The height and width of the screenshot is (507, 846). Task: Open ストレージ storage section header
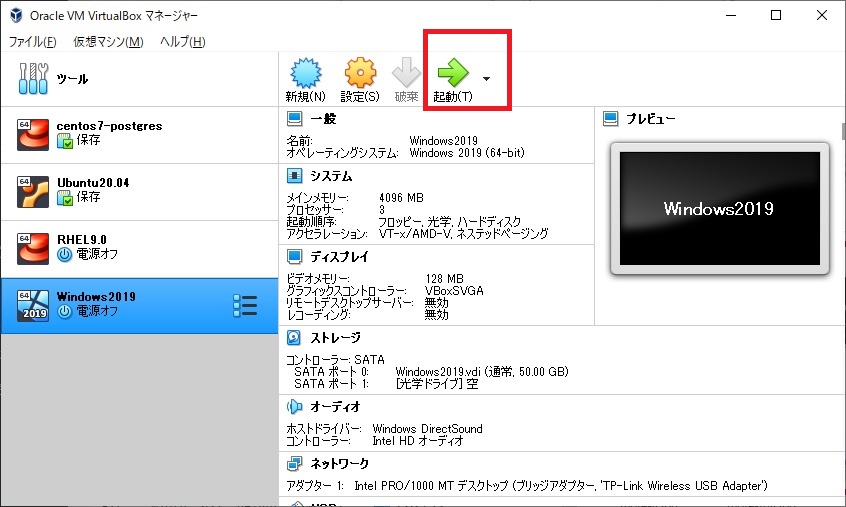336,338
